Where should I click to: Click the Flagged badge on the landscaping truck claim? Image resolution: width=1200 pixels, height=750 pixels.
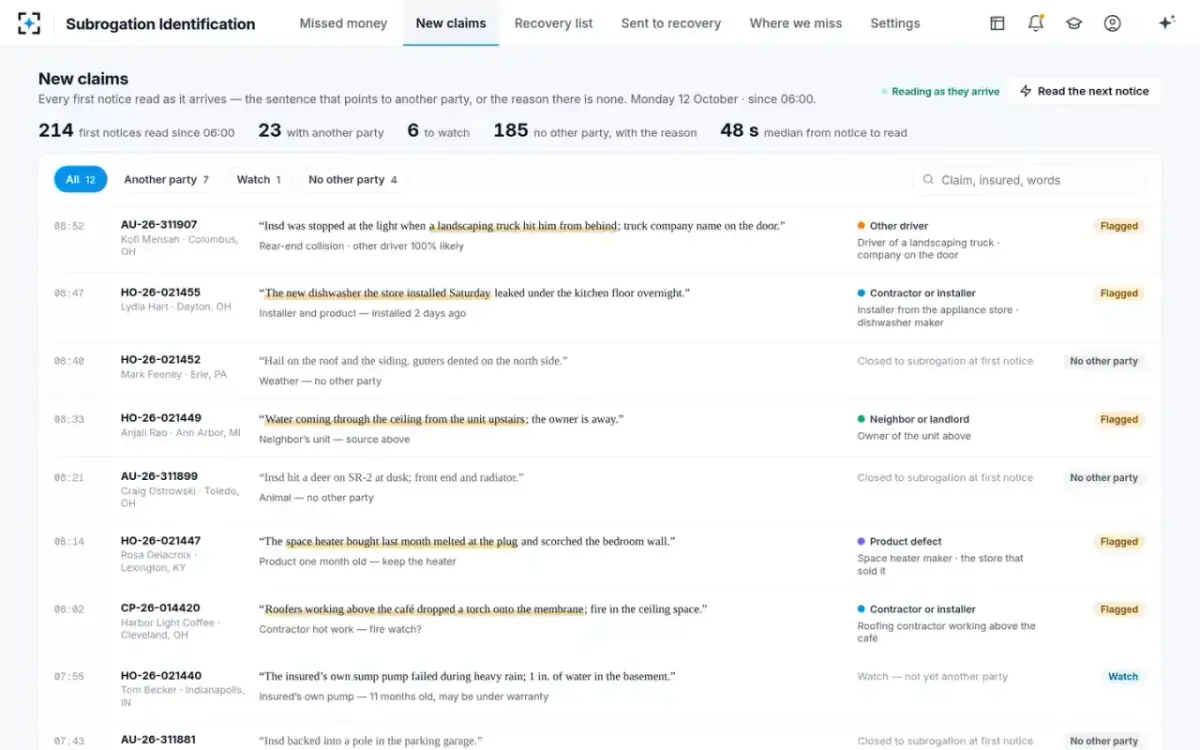pyautogui.click(x=1119, y=226)
